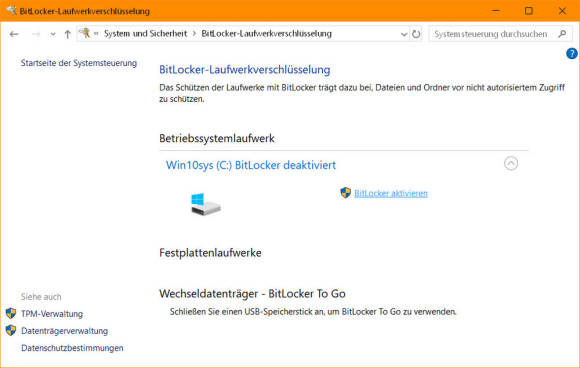Click the Datenträgerverwaltung shield icon
Image resolution: width=580 pixels, height=368 pixels.
click(x=11, y=330)
